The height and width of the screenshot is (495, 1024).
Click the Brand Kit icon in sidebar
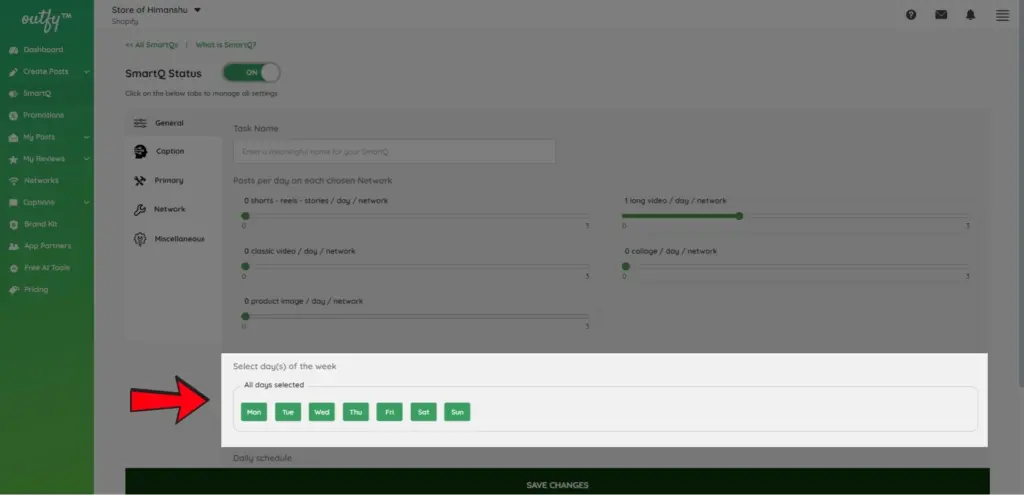[13, 224]
